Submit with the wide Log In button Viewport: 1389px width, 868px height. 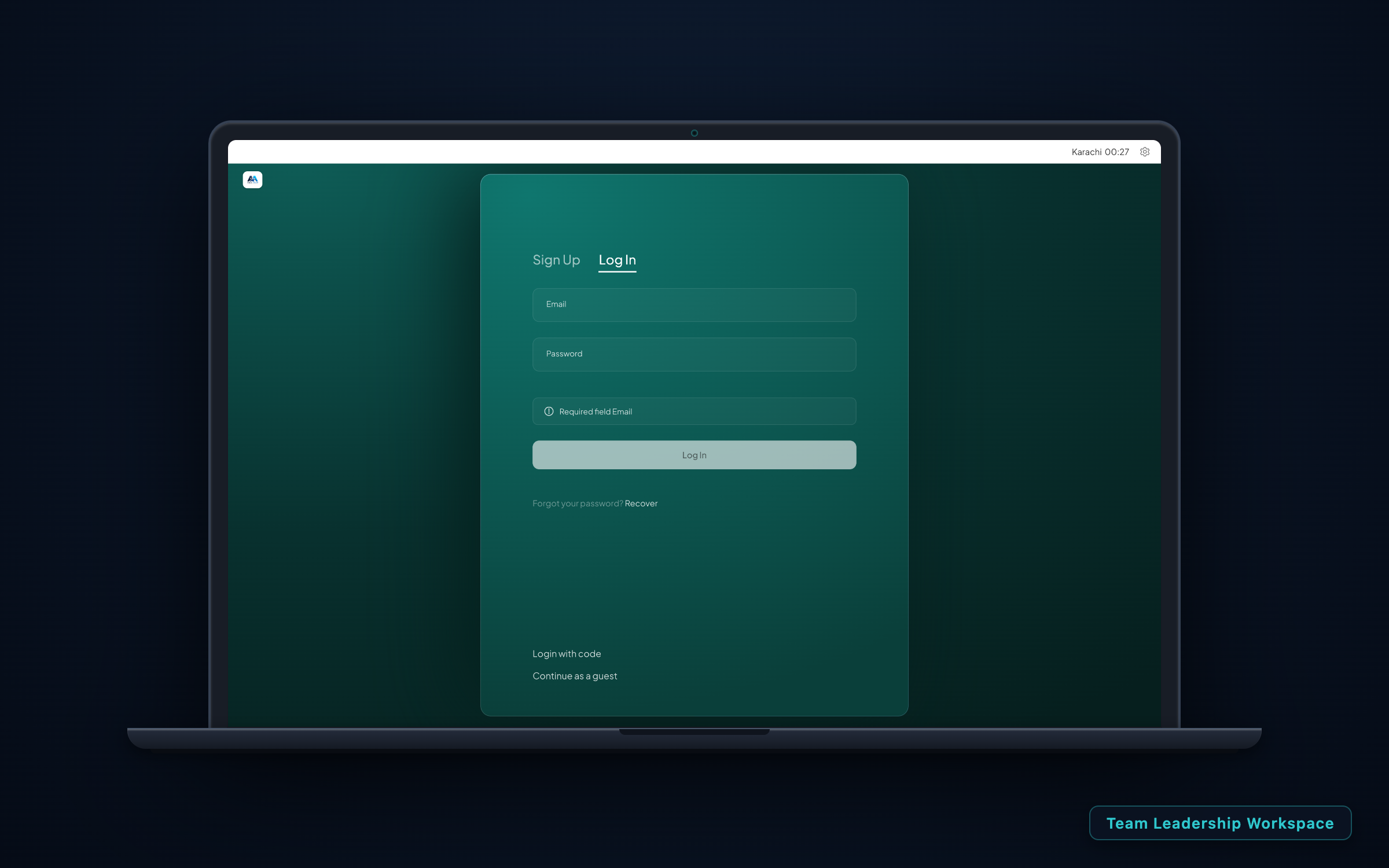[x=694, y=455]
